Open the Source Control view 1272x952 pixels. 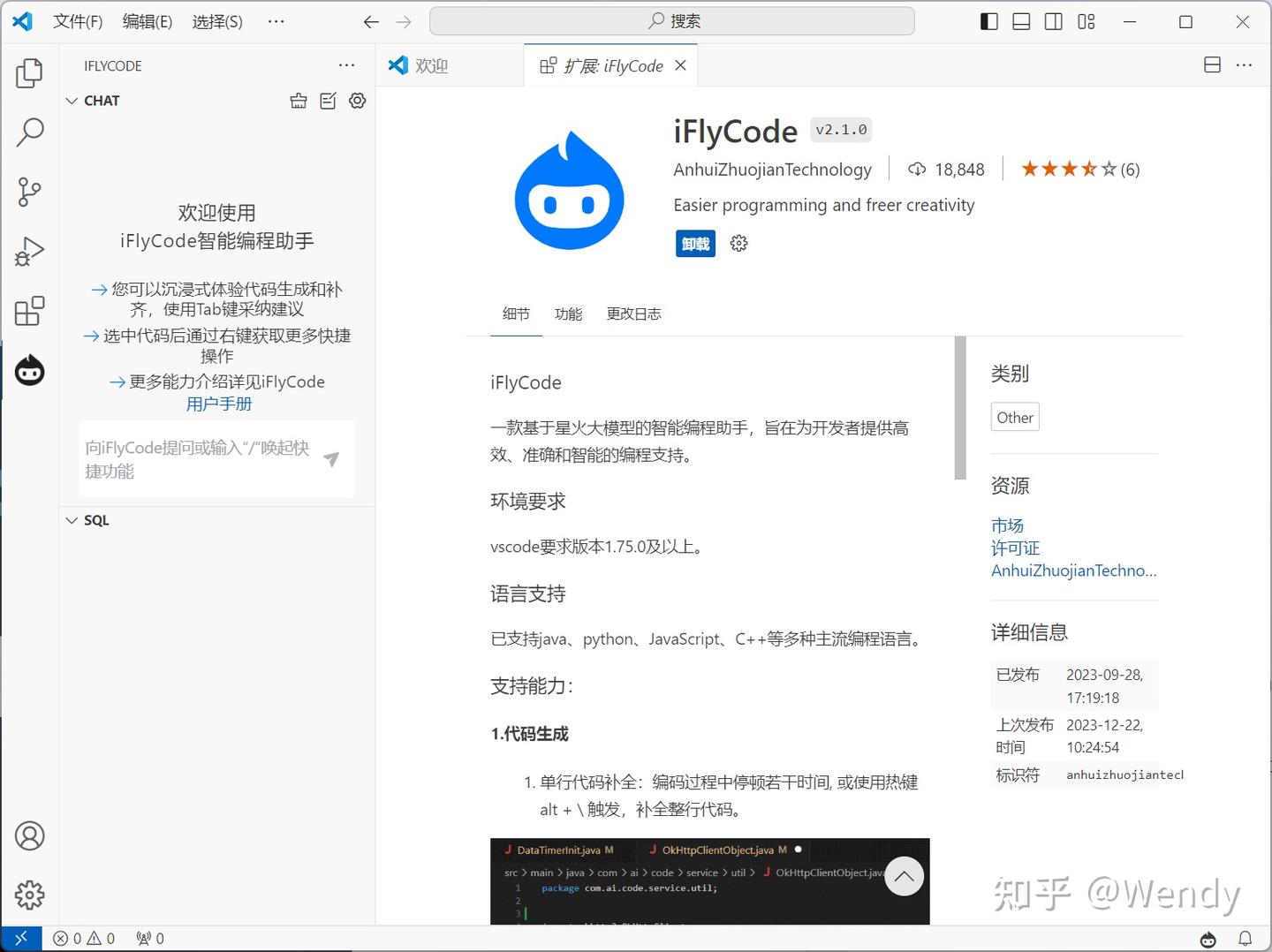tap(29, 192)
